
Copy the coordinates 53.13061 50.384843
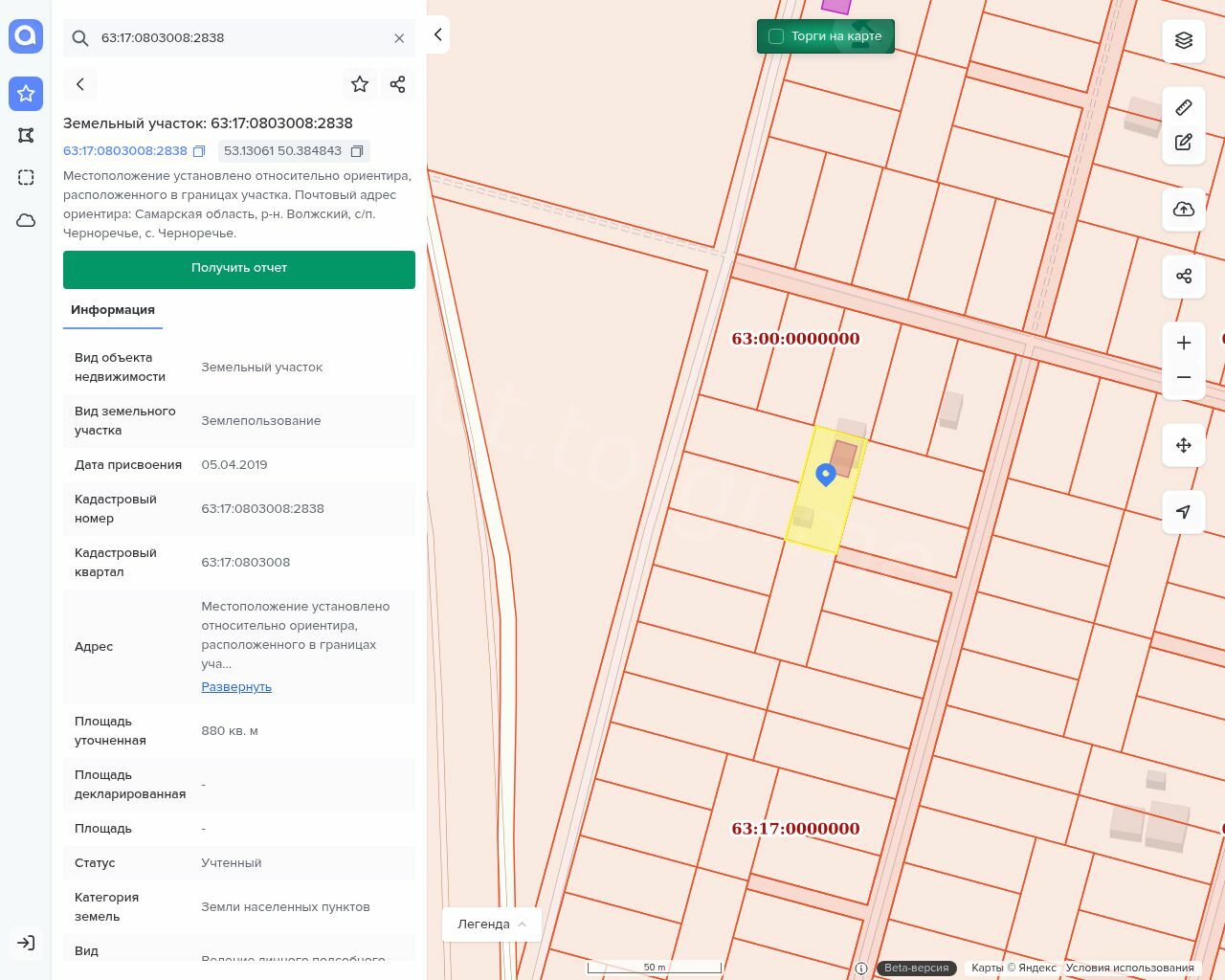[357, 151]
